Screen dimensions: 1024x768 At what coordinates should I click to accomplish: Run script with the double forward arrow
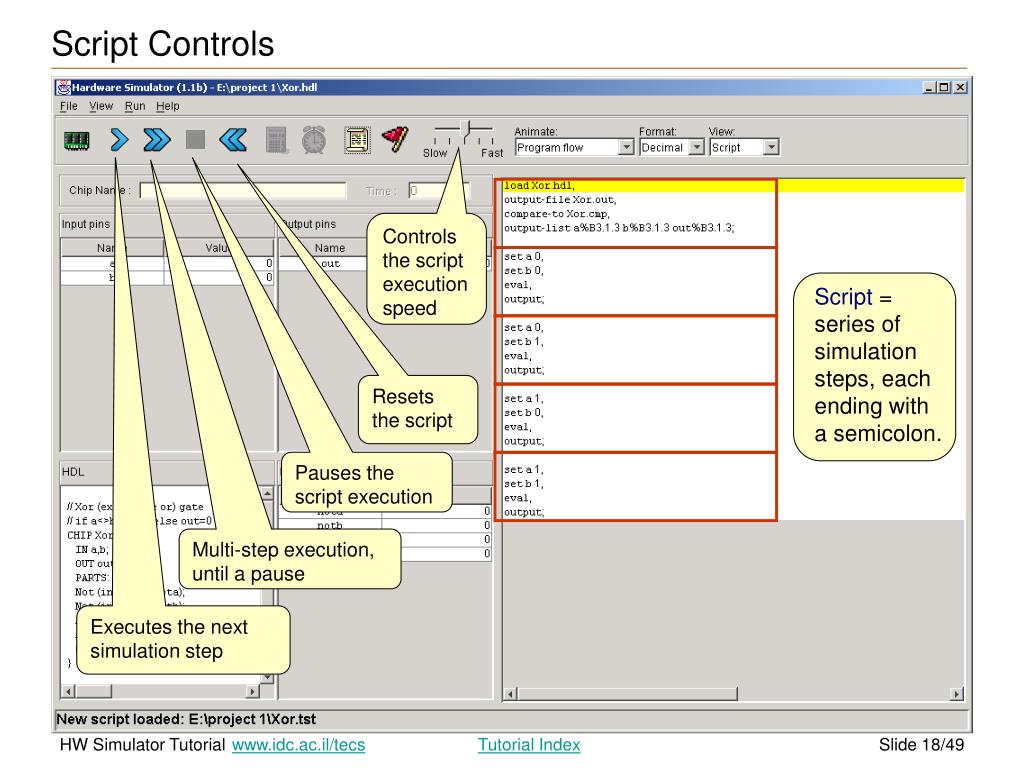point(157,140)
